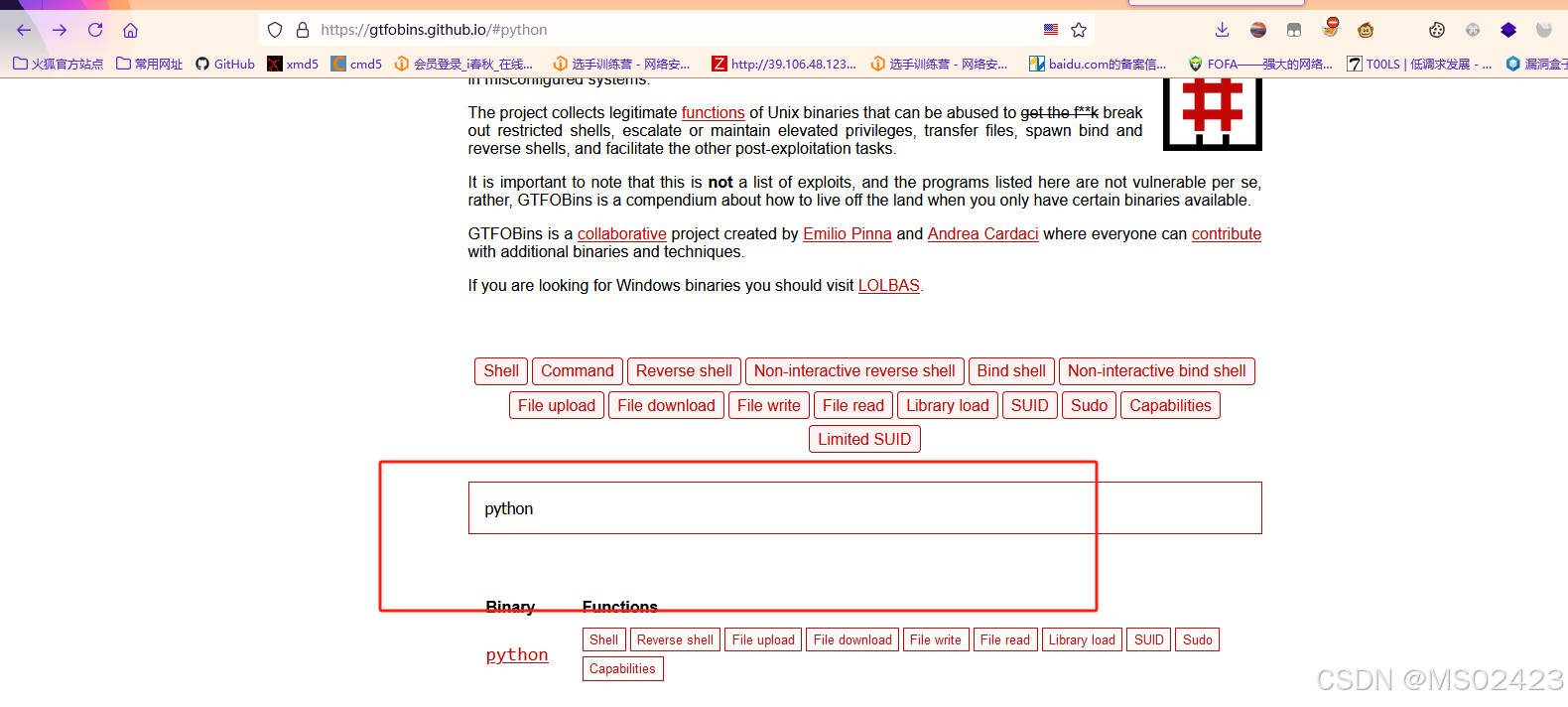Filter by Capabilities function
Viewport: 1568px width, 707px height.
pos(1170,405)
